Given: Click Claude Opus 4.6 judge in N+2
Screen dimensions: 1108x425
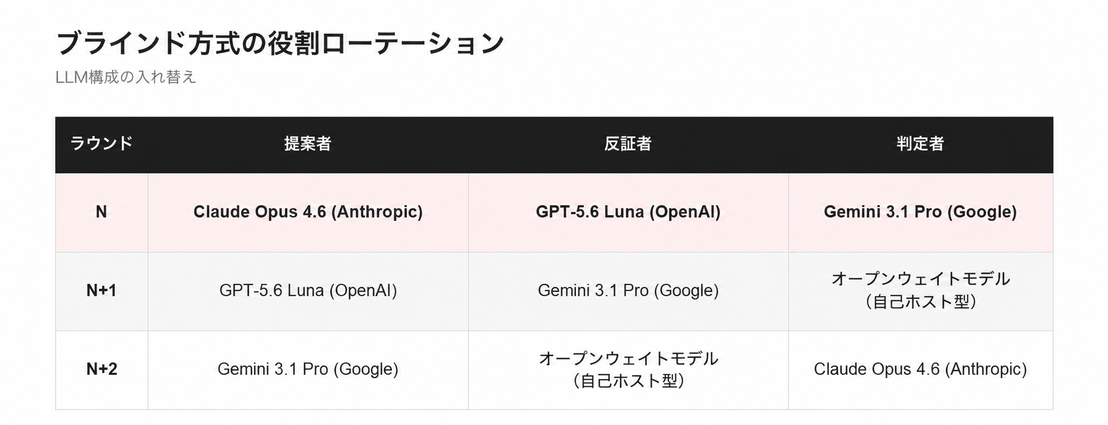Looking at the screenshot, I should pyautogui.click(x=920, y=369).
